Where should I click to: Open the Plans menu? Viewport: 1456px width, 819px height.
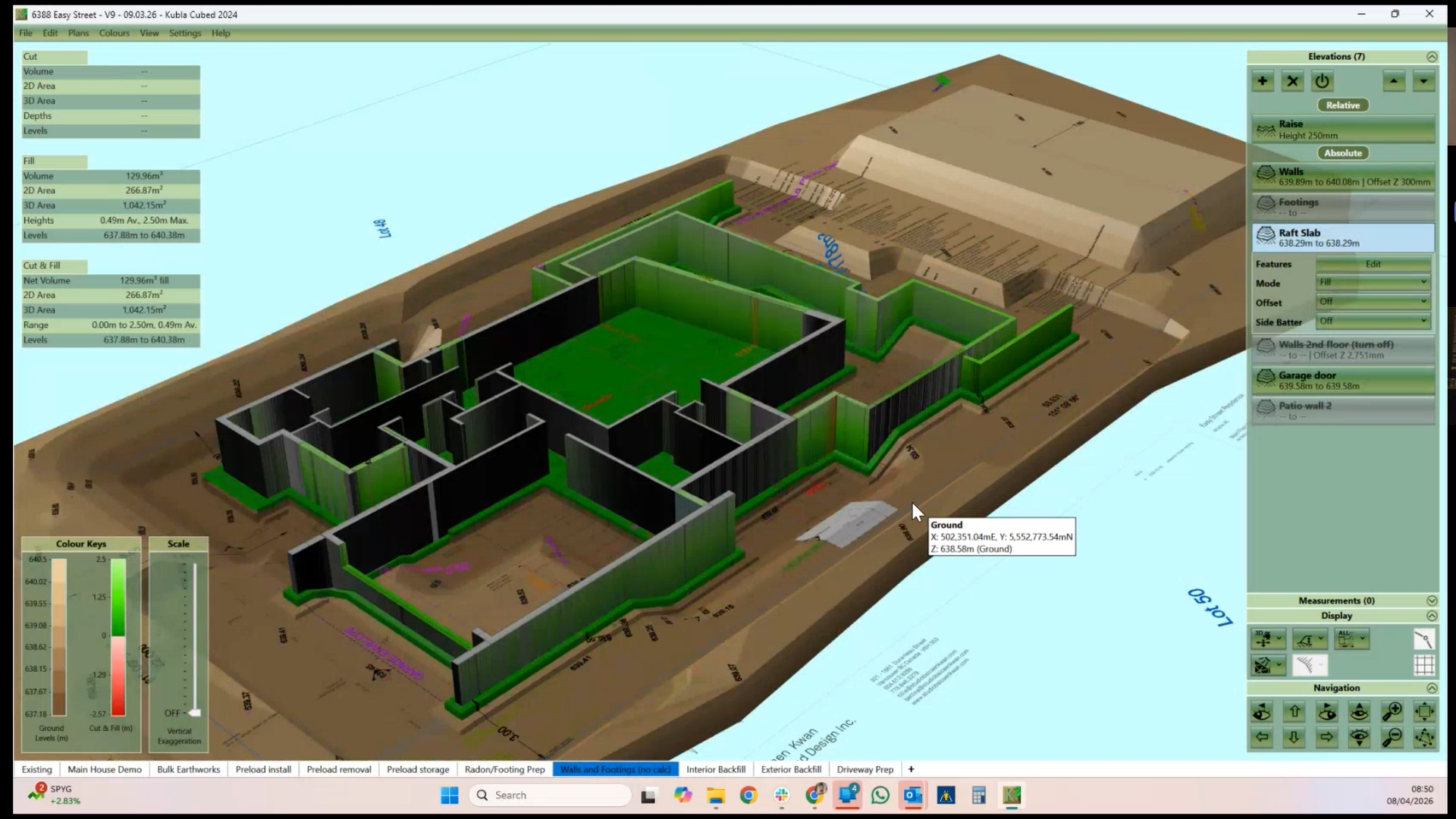pyautogui.click(x=78, y=33)
